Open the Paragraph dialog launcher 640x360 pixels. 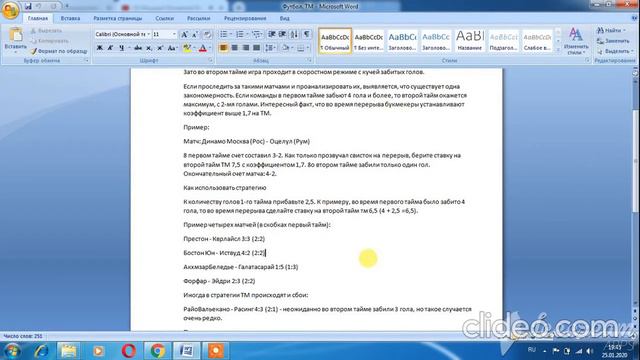(310, 60)
